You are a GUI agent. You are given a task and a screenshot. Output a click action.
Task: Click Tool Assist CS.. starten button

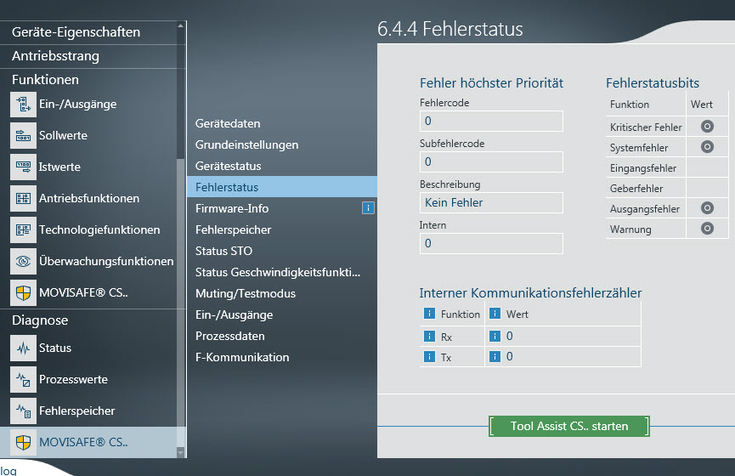569,426
